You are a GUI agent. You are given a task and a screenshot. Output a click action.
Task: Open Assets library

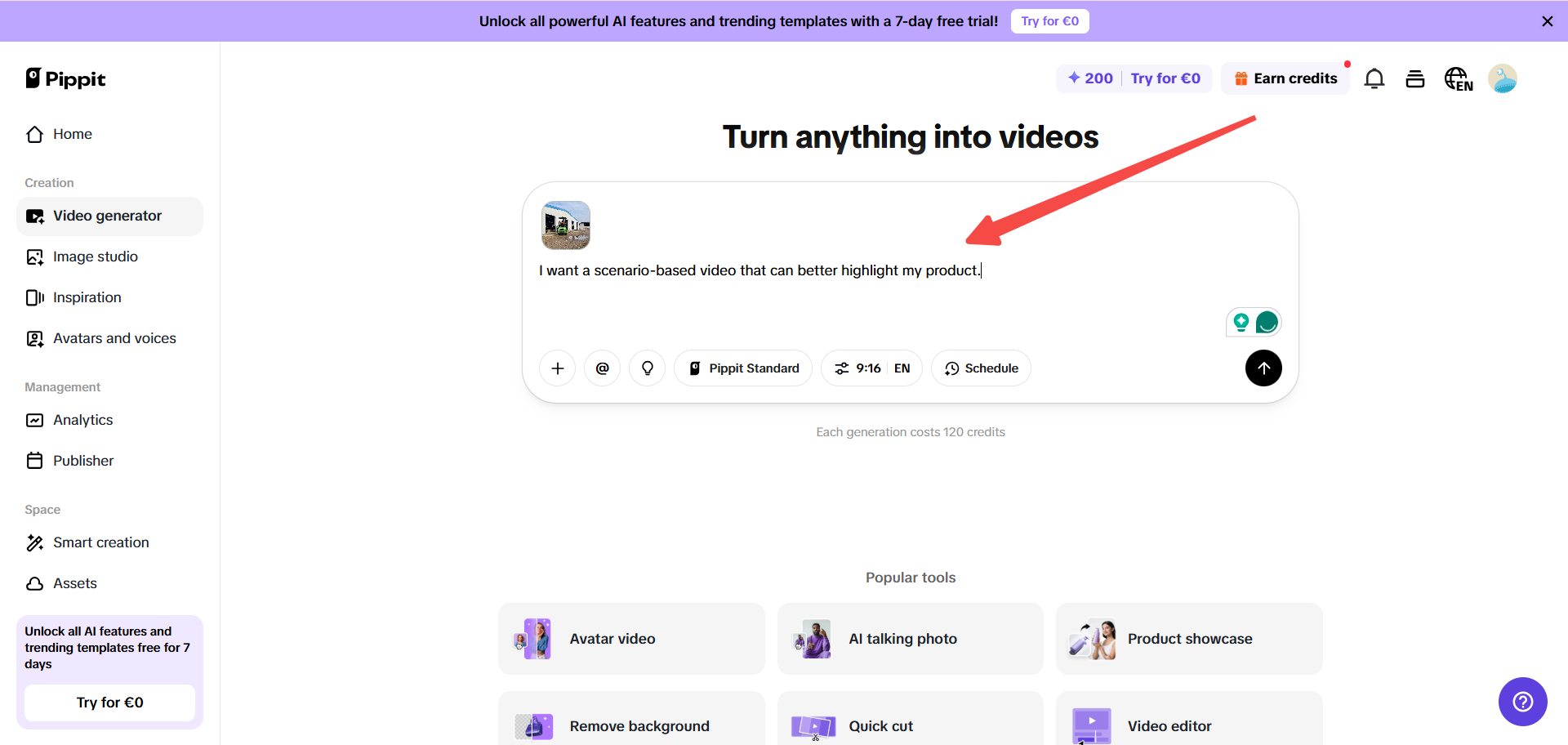tap(109, 583)
